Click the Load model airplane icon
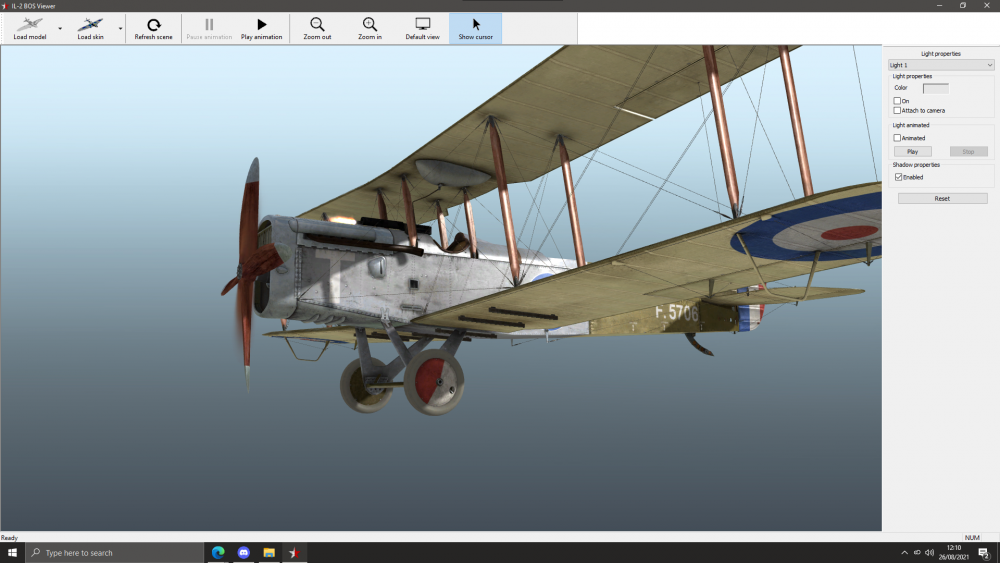This screenshot has height=563, width=1000. click(x=30, y=25)
